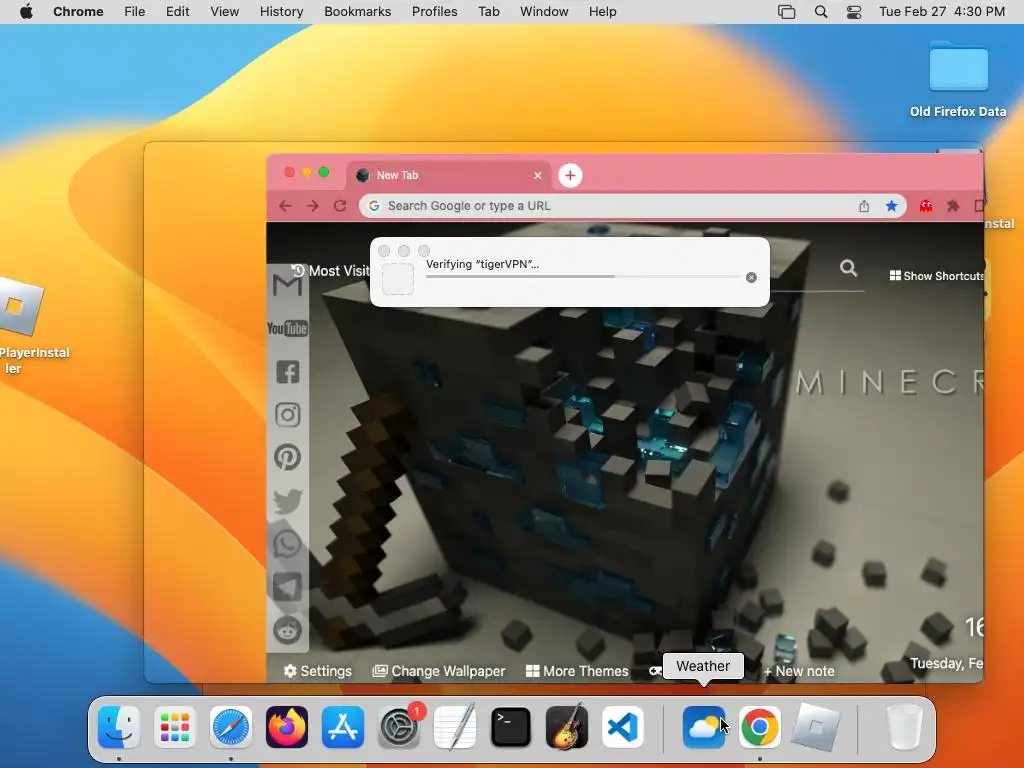This screenshot has height=768, width=1024.
Task: Open Reddit shortcut in the sidebar
Action: point(287,630)
